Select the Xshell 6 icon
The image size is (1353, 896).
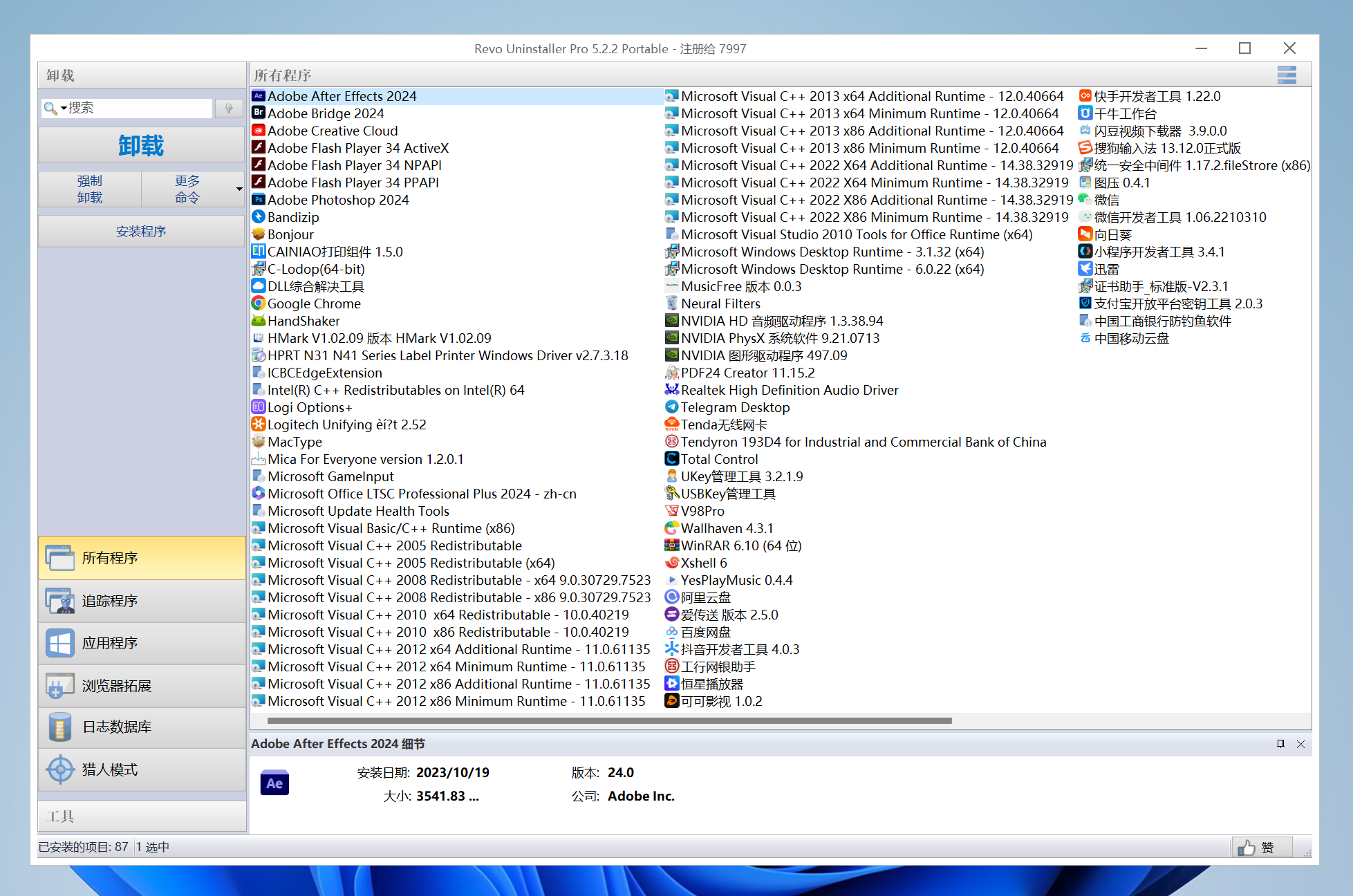(x=671, y=563)
